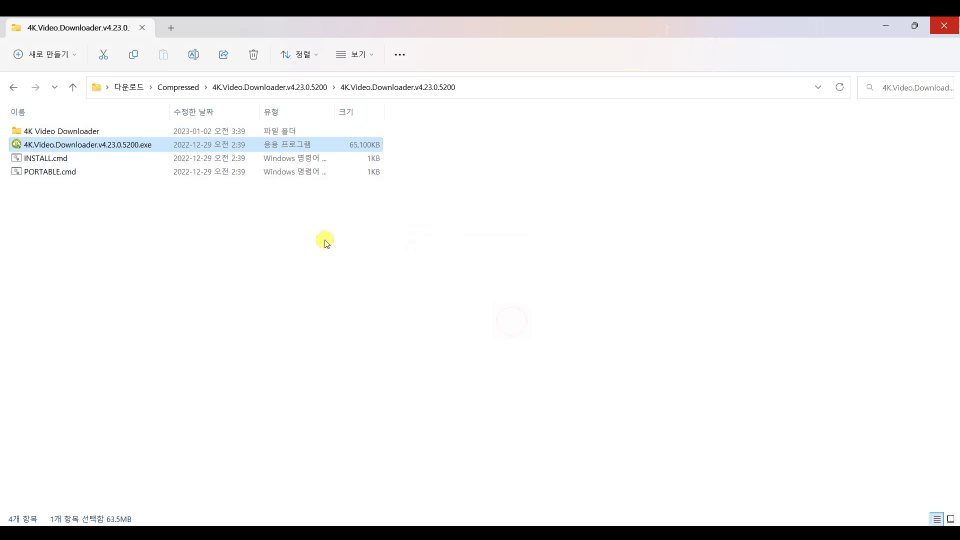The image size is (960, 540).
Task: Navigate to Compressed in breadcrumb
Action: pos(178,87)
